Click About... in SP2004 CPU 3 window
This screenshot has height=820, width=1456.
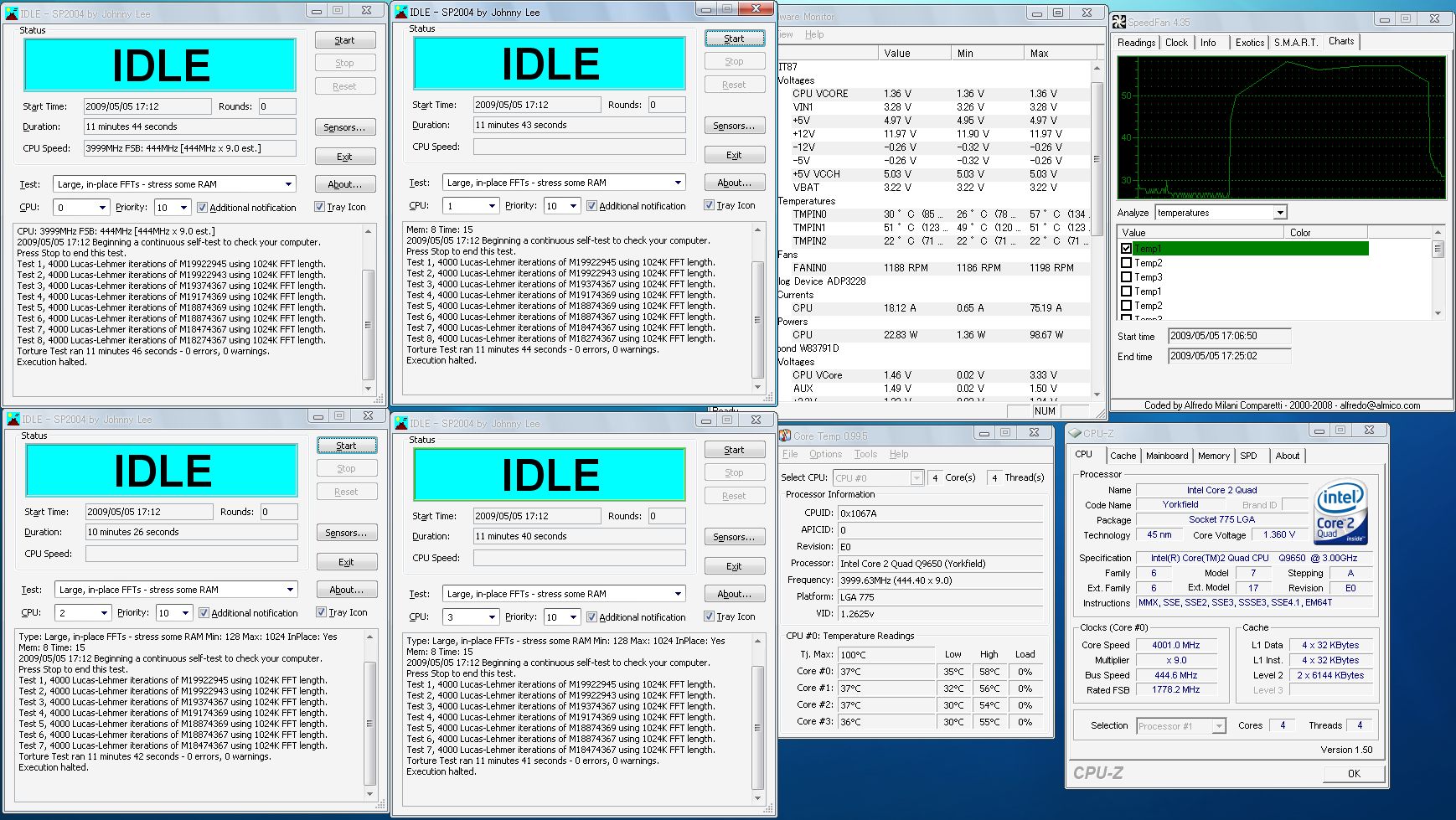(x=734, y=594)
